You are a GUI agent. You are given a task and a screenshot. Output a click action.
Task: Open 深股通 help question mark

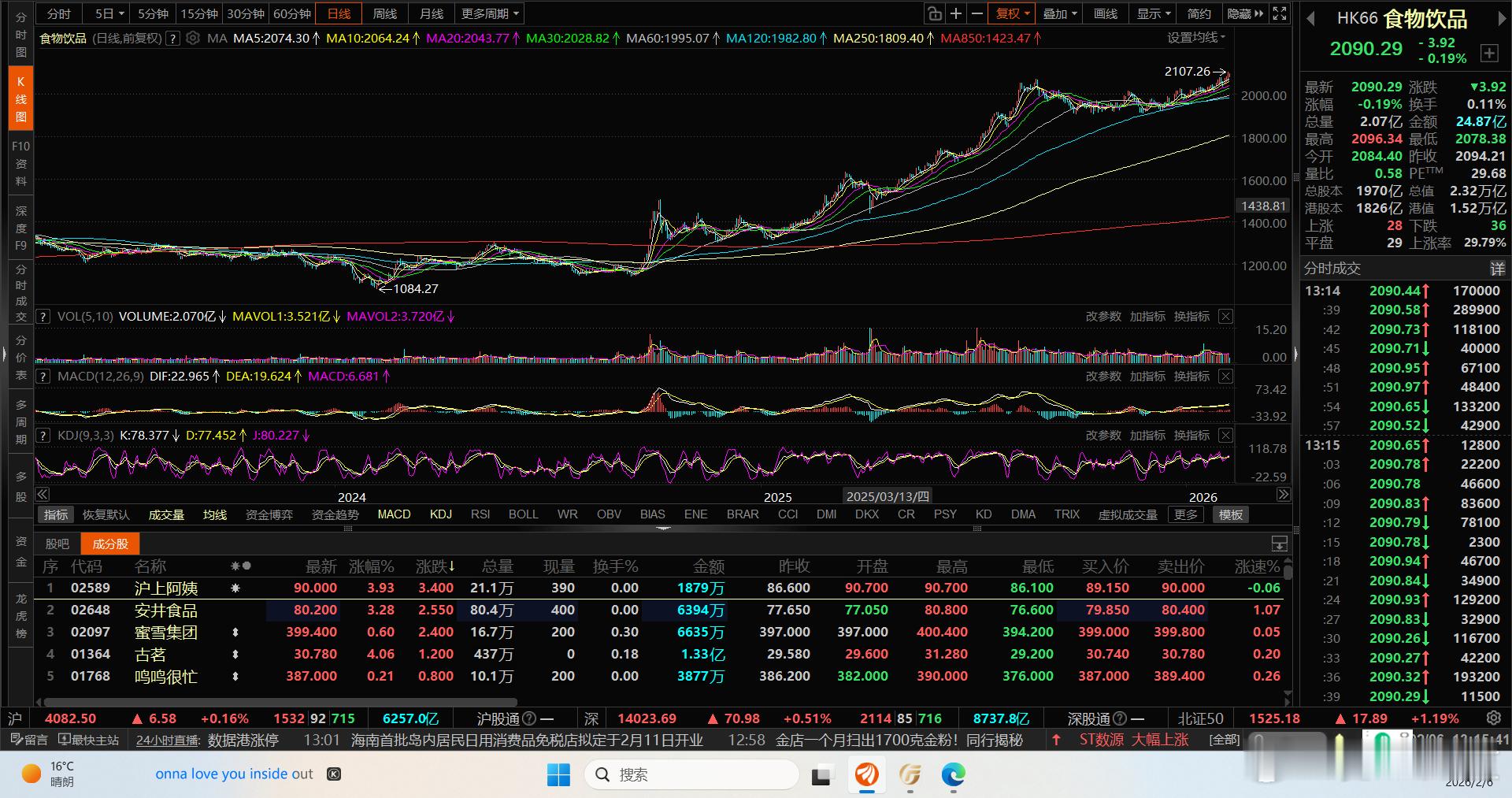pyautogui.click(x=1120, y=718)
